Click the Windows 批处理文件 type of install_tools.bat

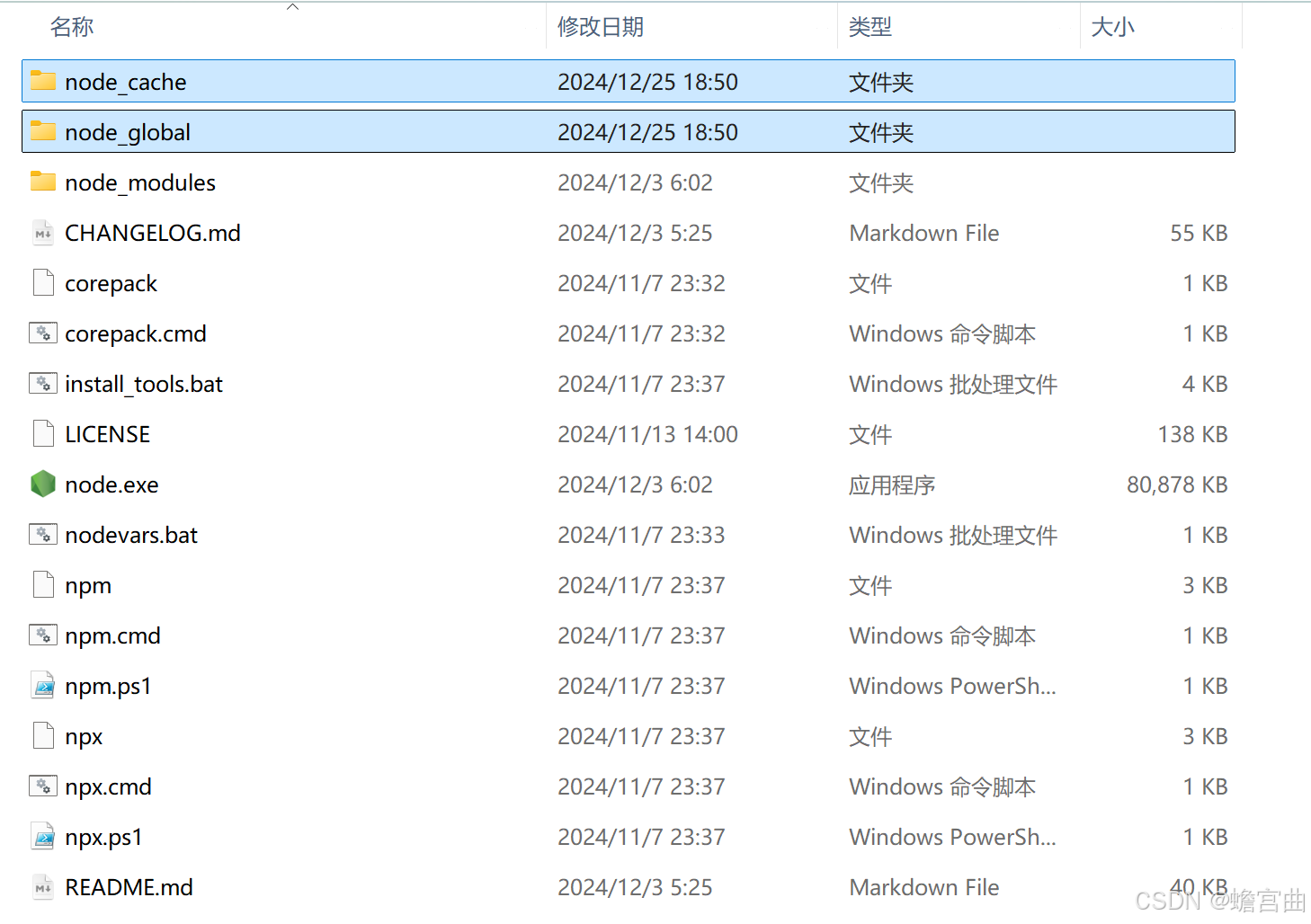pyautogui.click(x=953, y=384)
